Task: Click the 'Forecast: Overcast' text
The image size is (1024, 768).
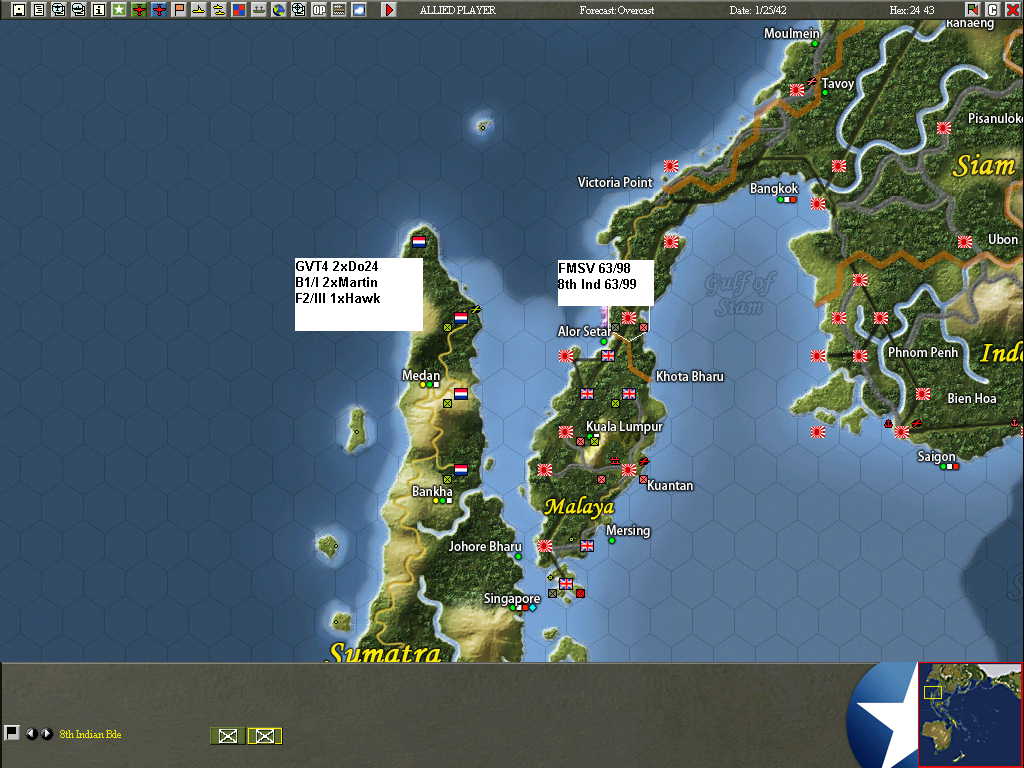Action: click(x=616, y=10)
